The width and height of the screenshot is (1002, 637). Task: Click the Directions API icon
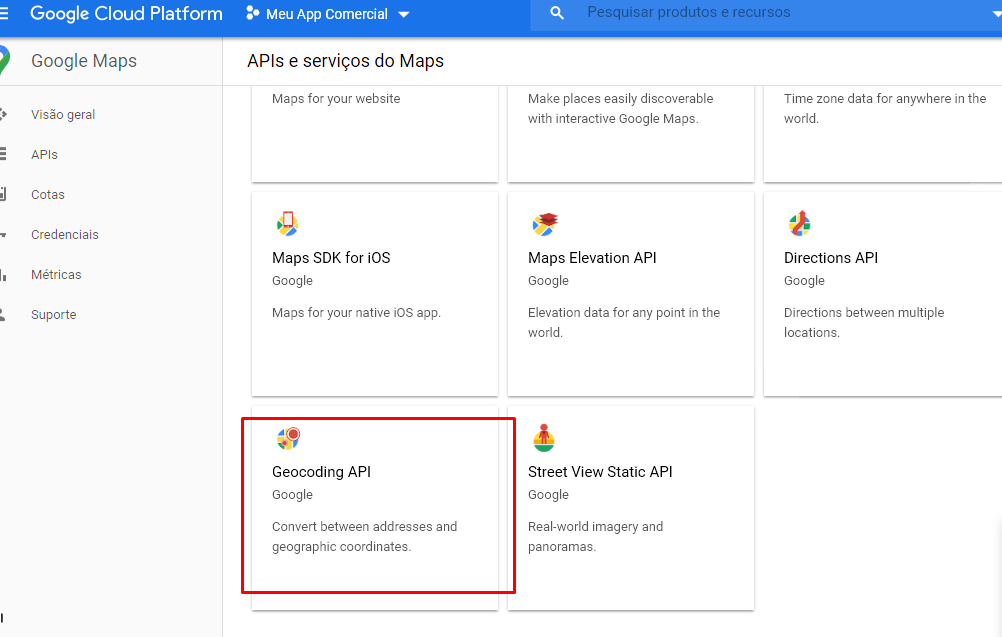coord(799,223)
